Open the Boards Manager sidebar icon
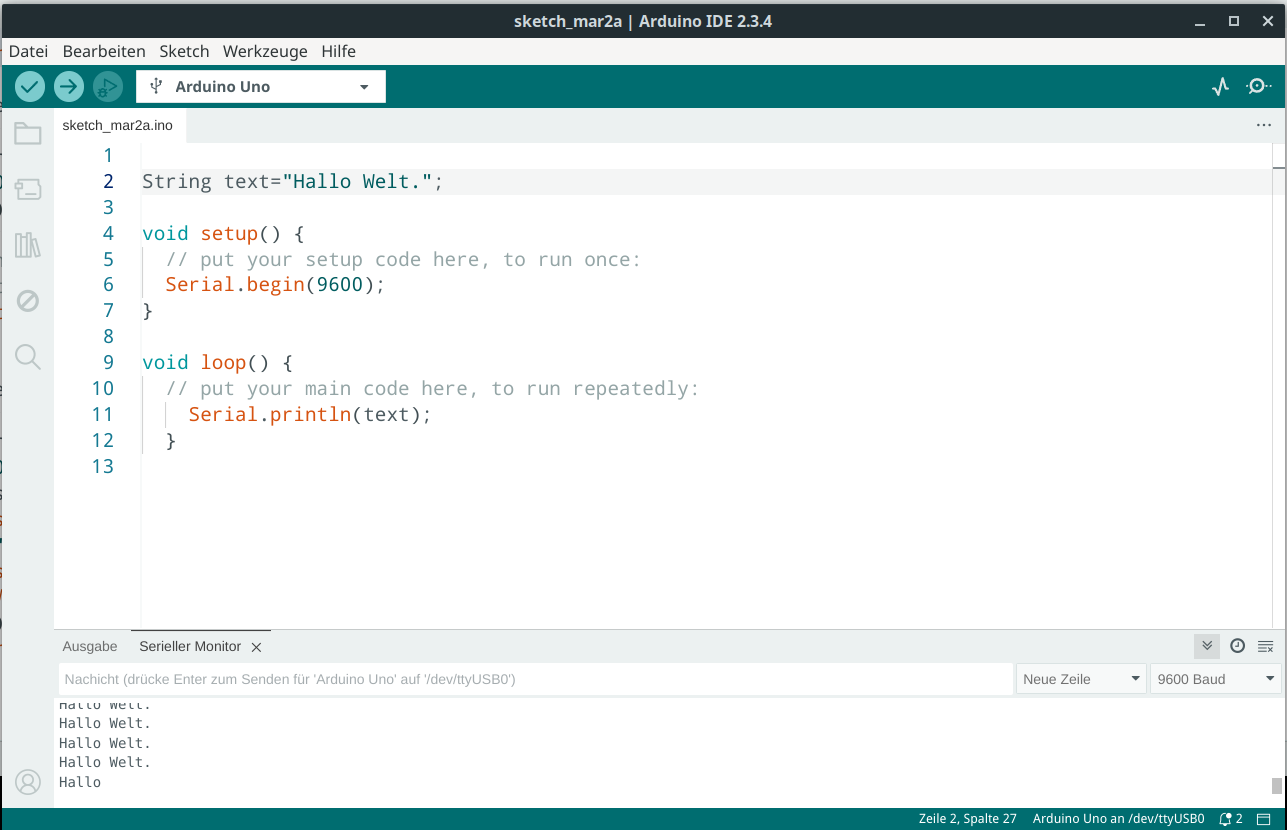1287x830 pixels. pos(28,189)
